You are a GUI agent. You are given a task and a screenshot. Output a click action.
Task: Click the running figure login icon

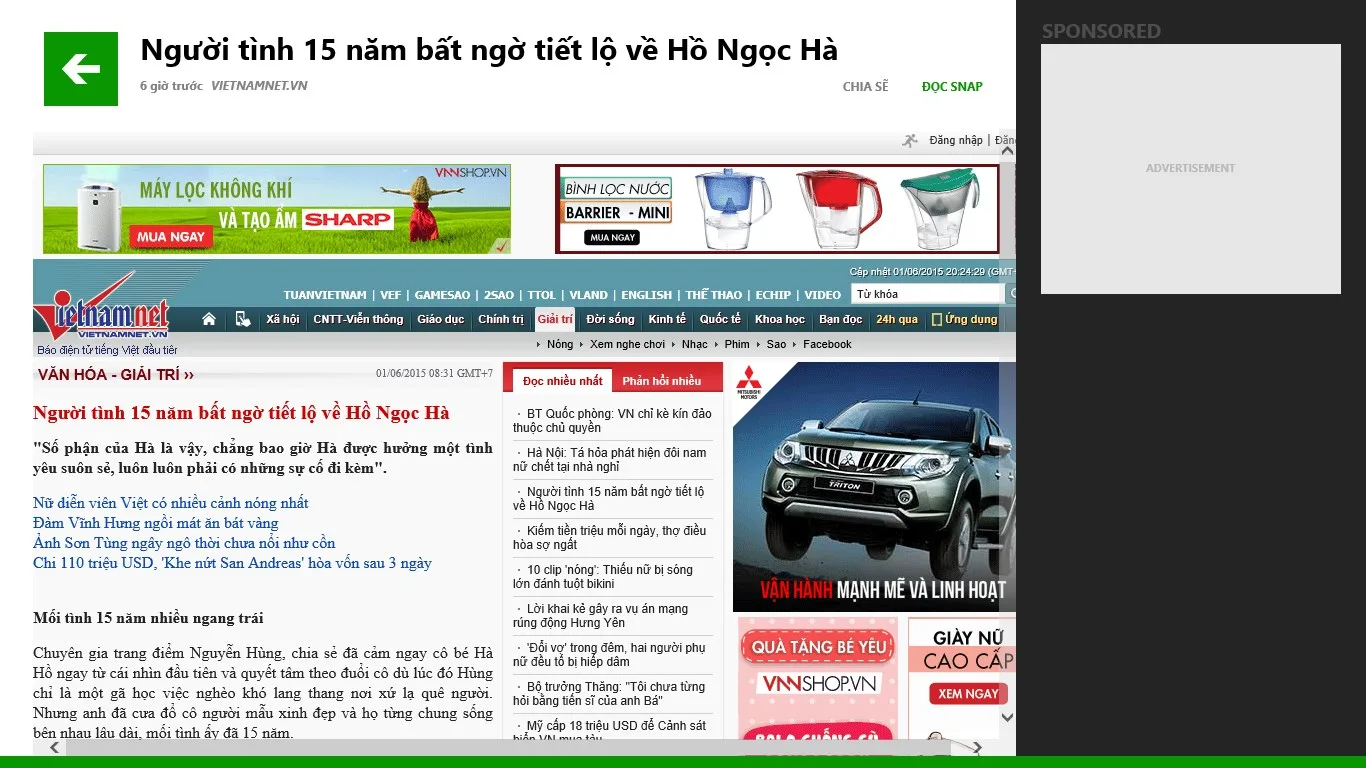click(910, 140)
